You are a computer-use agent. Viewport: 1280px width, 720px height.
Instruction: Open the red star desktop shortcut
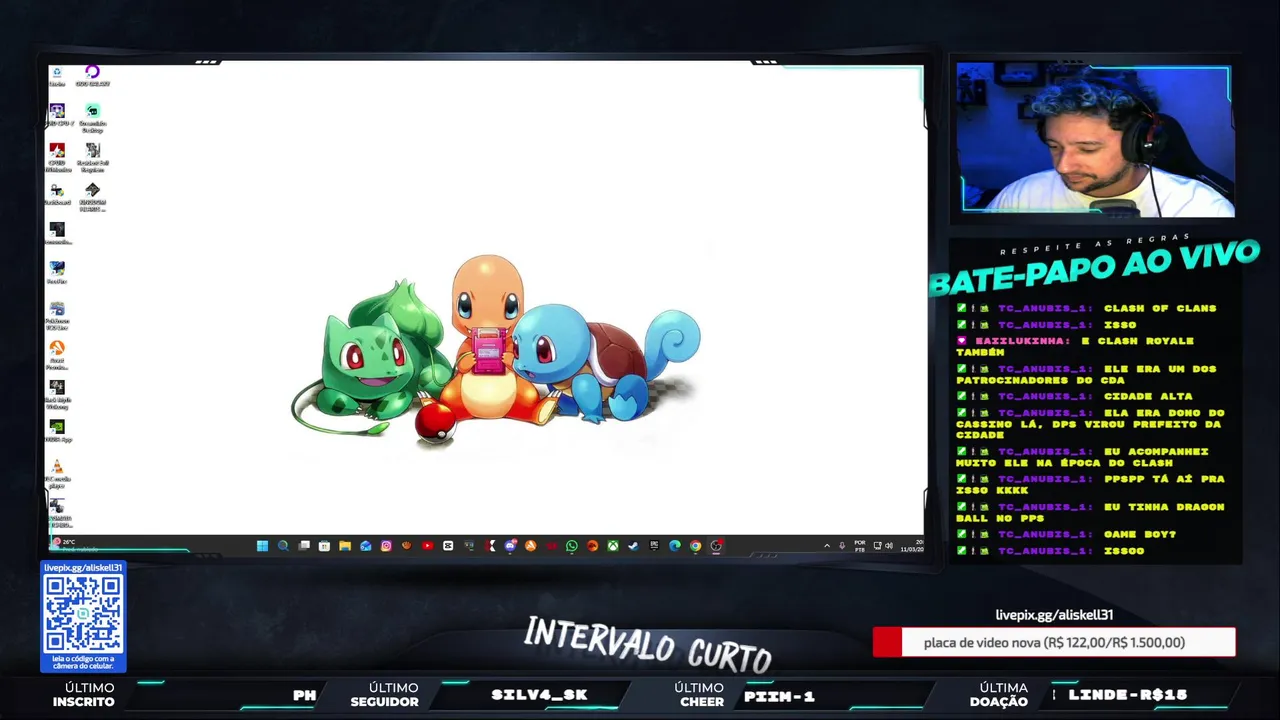pyautogui.click(x=57, y=155)
